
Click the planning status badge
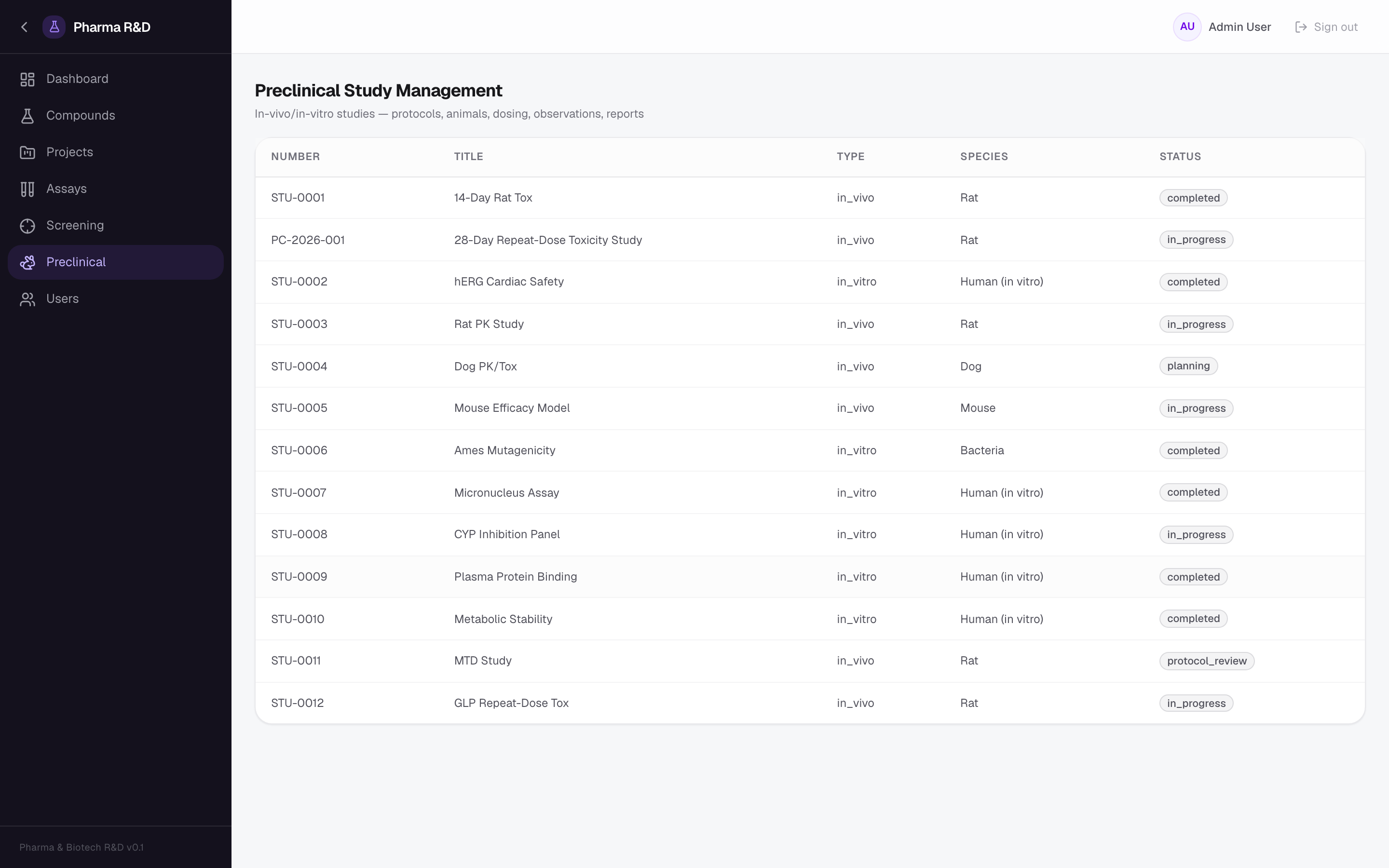click(x=1188, y=366)
